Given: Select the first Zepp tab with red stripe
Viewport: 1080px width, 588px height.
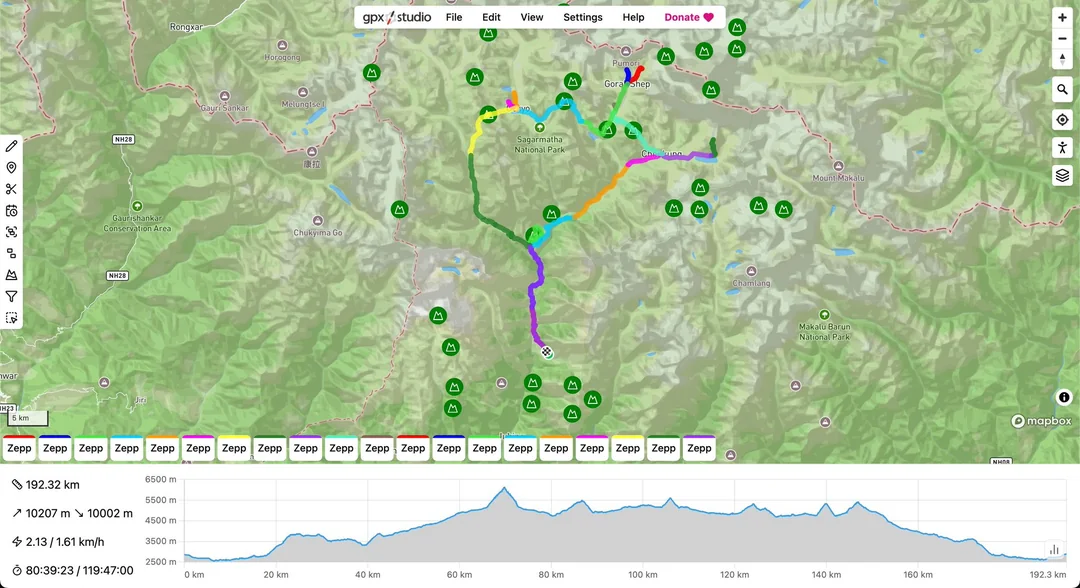Looking at the screenshot, I should pyautogui.click(x=19, y=448).
